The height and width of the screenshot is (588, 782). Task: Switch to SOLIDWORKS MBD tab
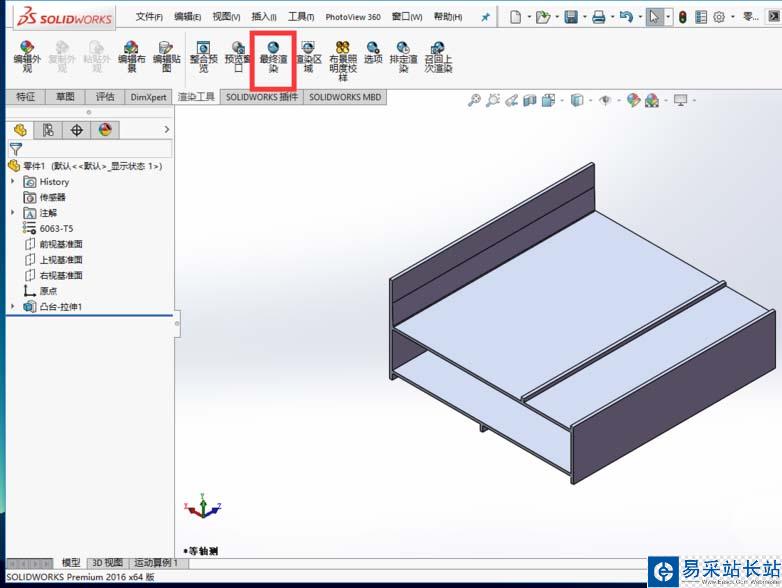(x=345, y=97)
